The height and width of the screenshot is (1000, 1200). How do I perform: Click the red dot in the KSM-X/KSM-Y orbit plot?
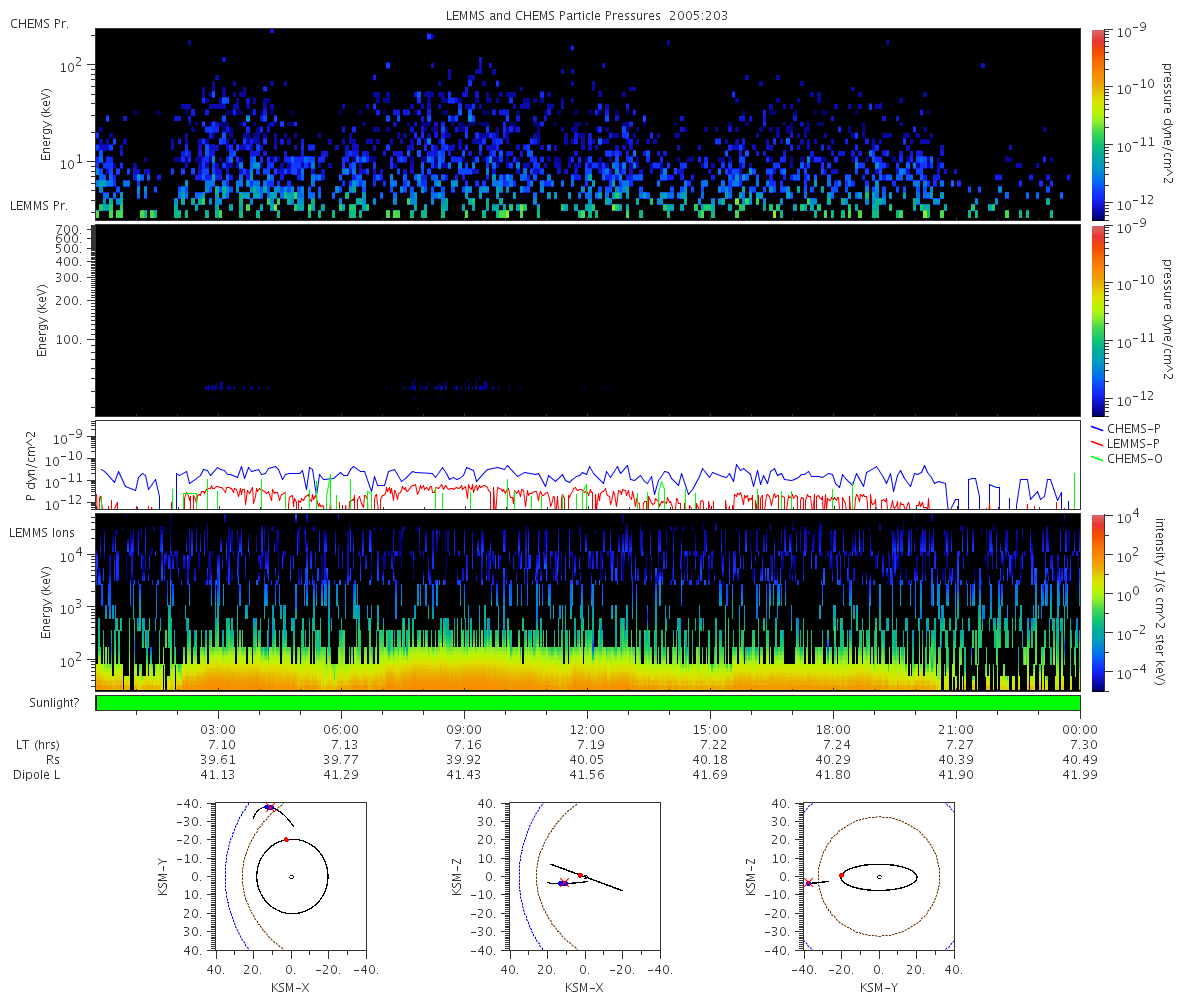coord(286,839)
